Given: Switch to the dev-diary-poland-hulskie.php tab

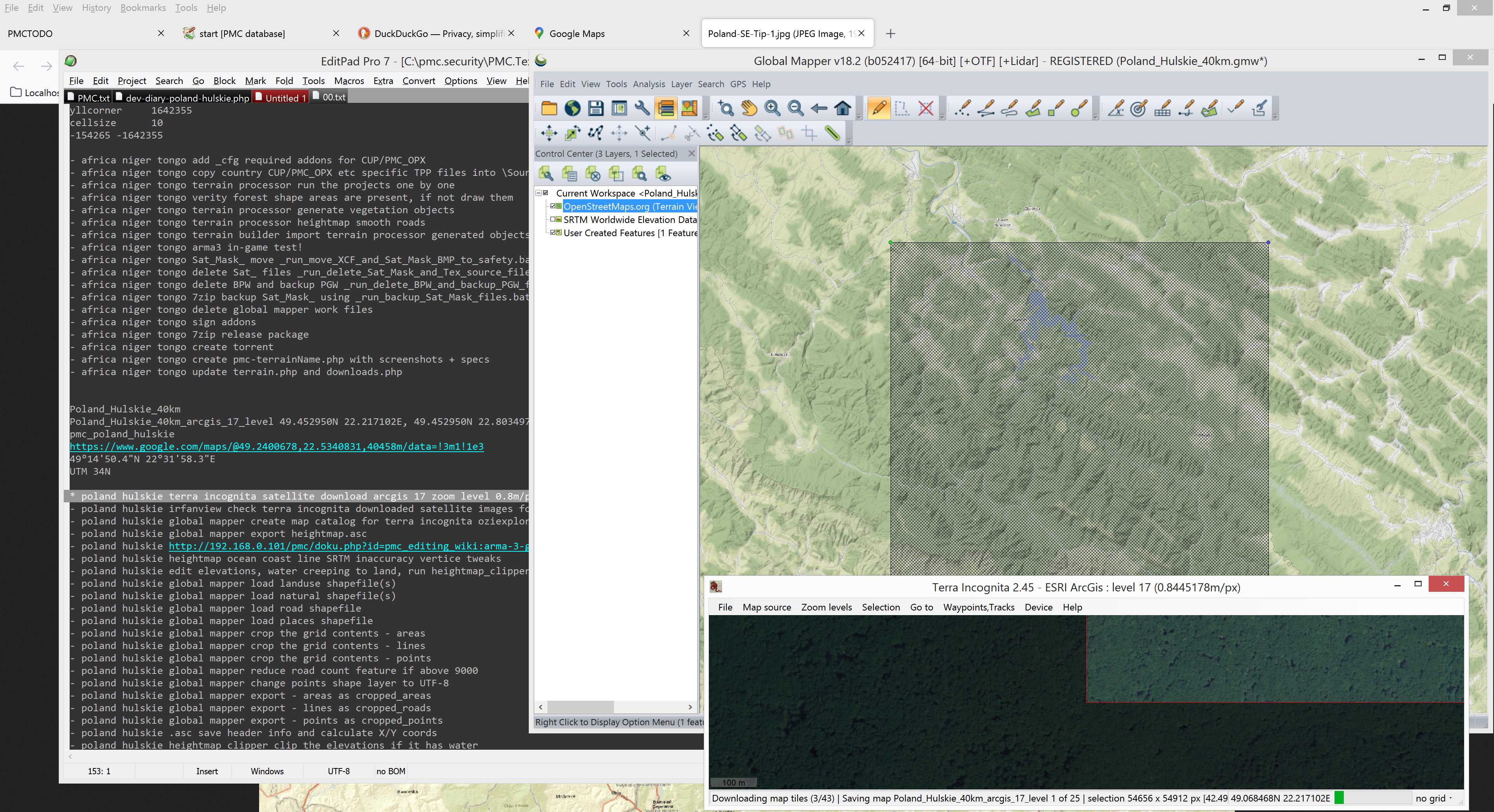Looking at the screenshot, I should click(182, 97).
